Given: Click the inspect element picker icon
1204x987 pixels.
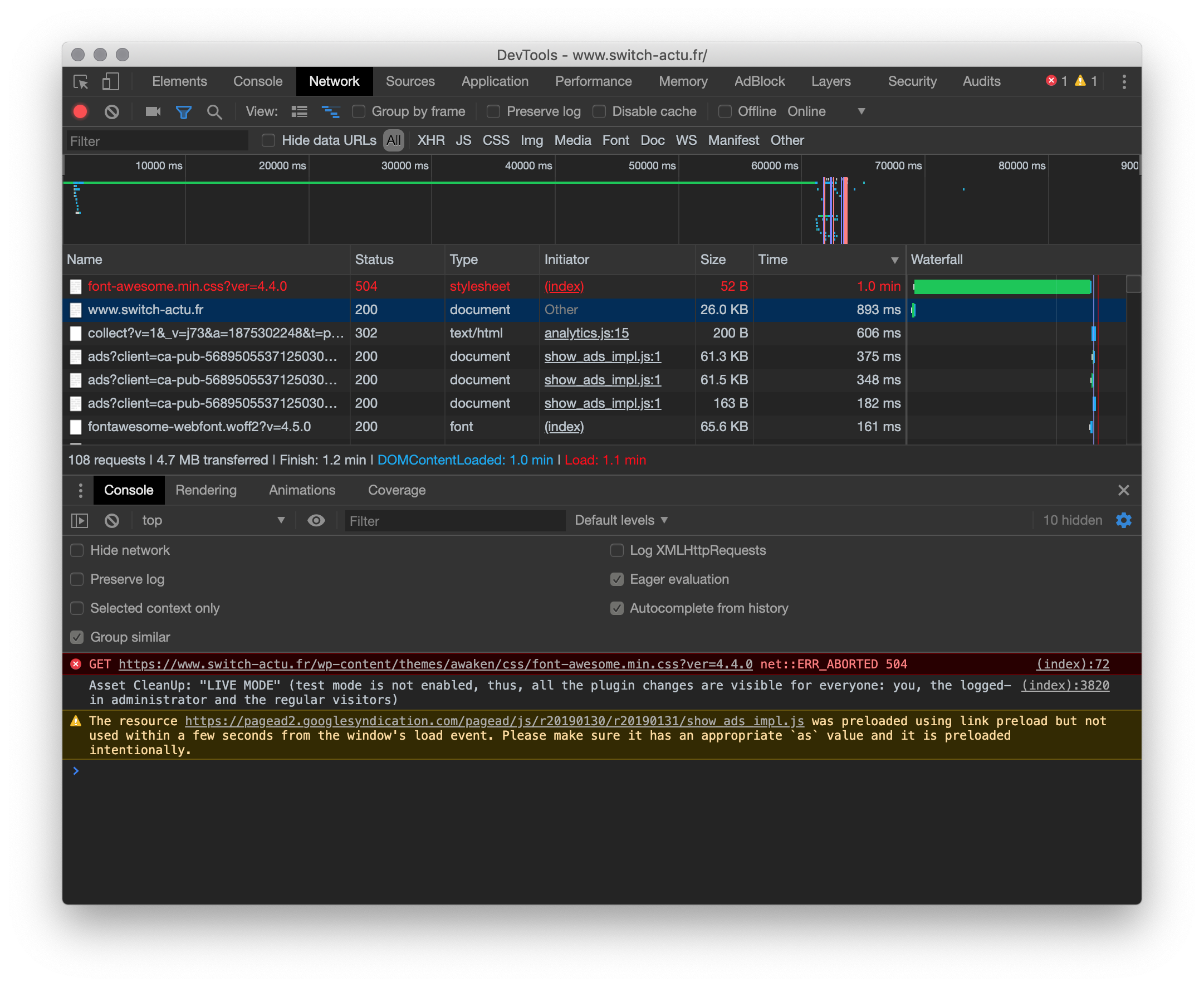Looking at the screenshot, I should 81,82.
